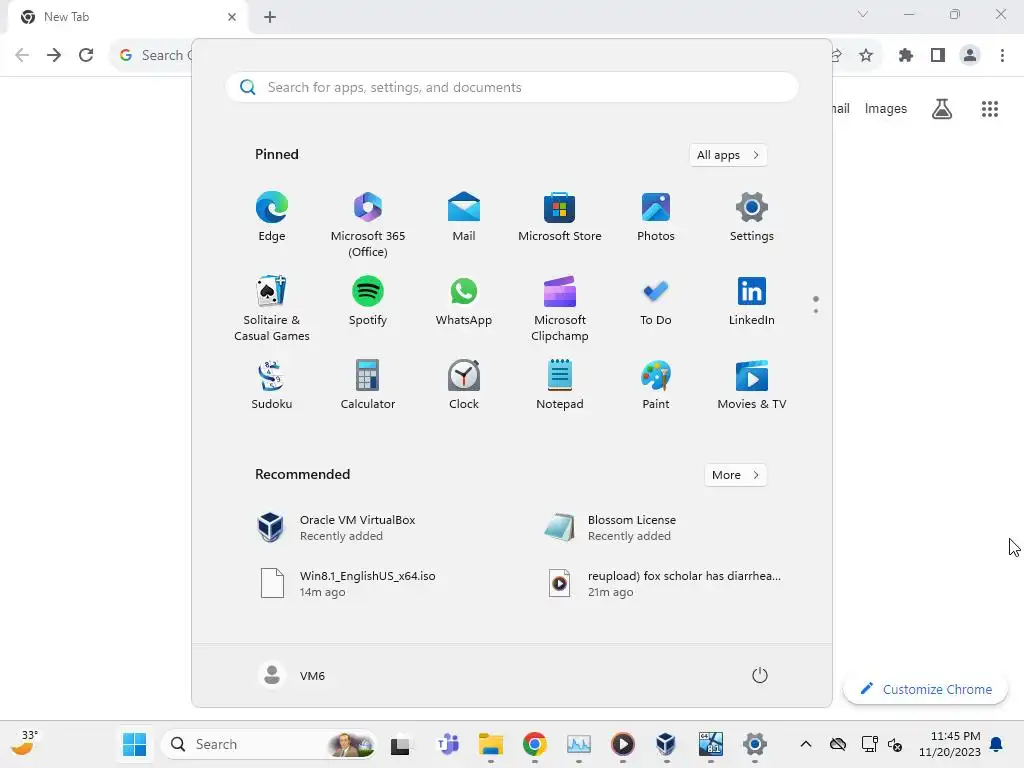Open the Images link on Google page

pyautogui.click(x=886, y=108)
